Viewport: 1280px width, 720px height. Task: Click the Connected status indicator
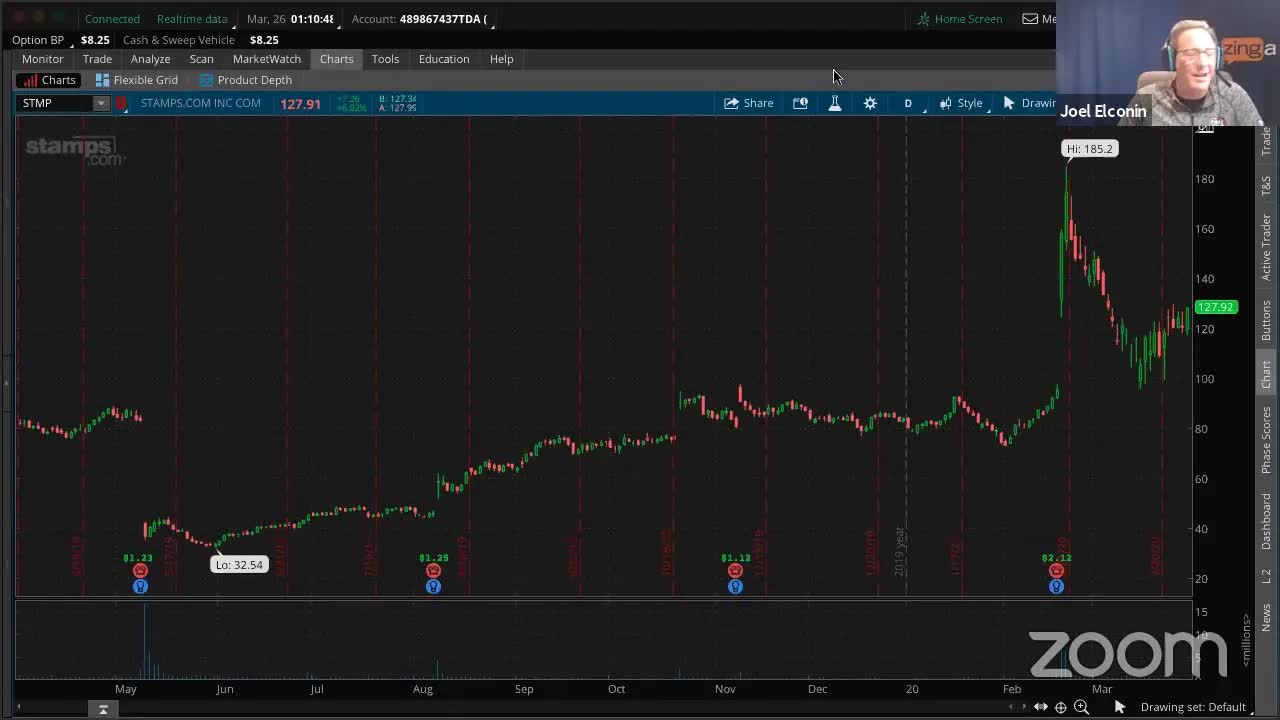click(112, 19)
